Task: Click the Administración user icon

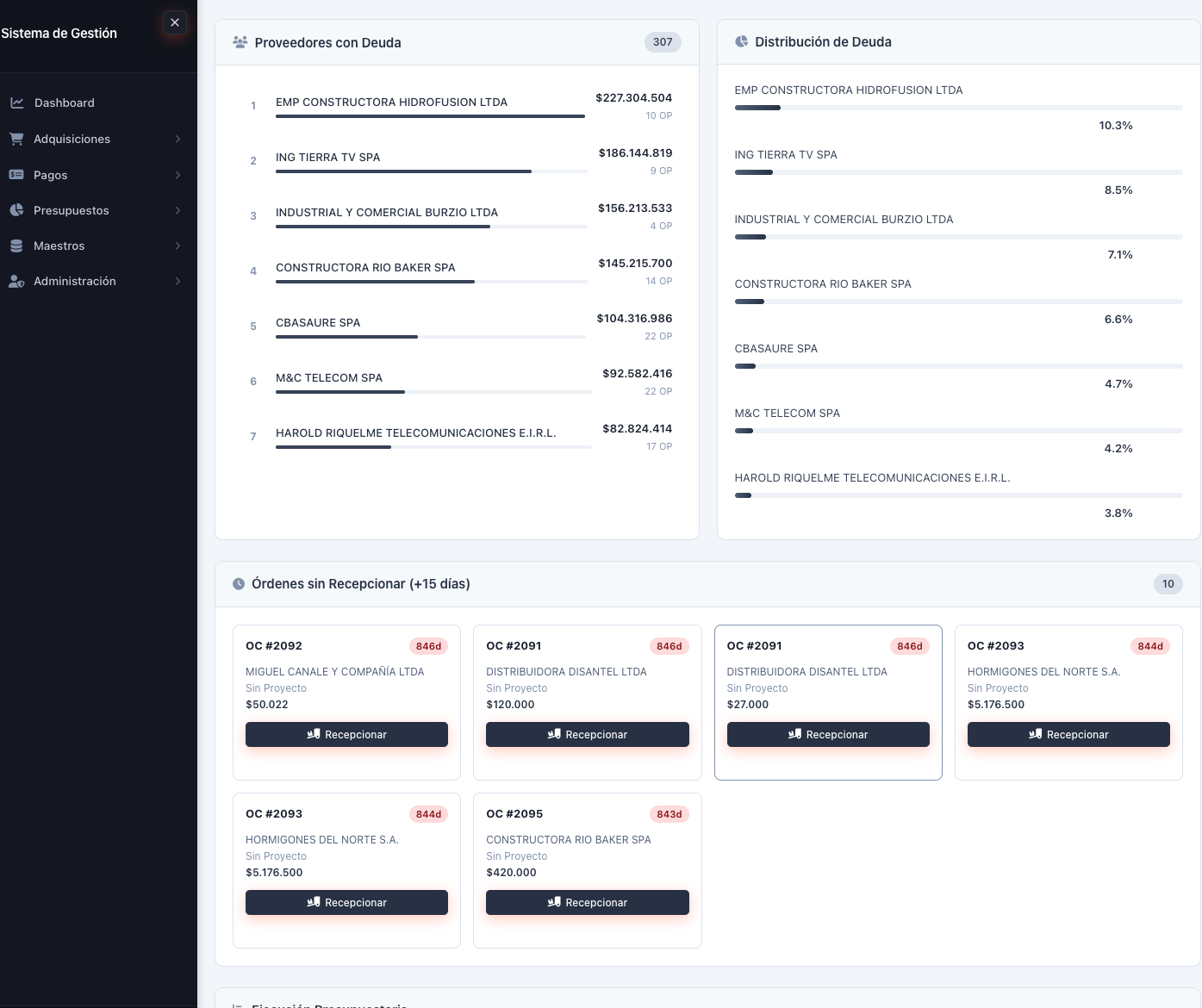Action: pyautogui.click(x=16, y=281)
